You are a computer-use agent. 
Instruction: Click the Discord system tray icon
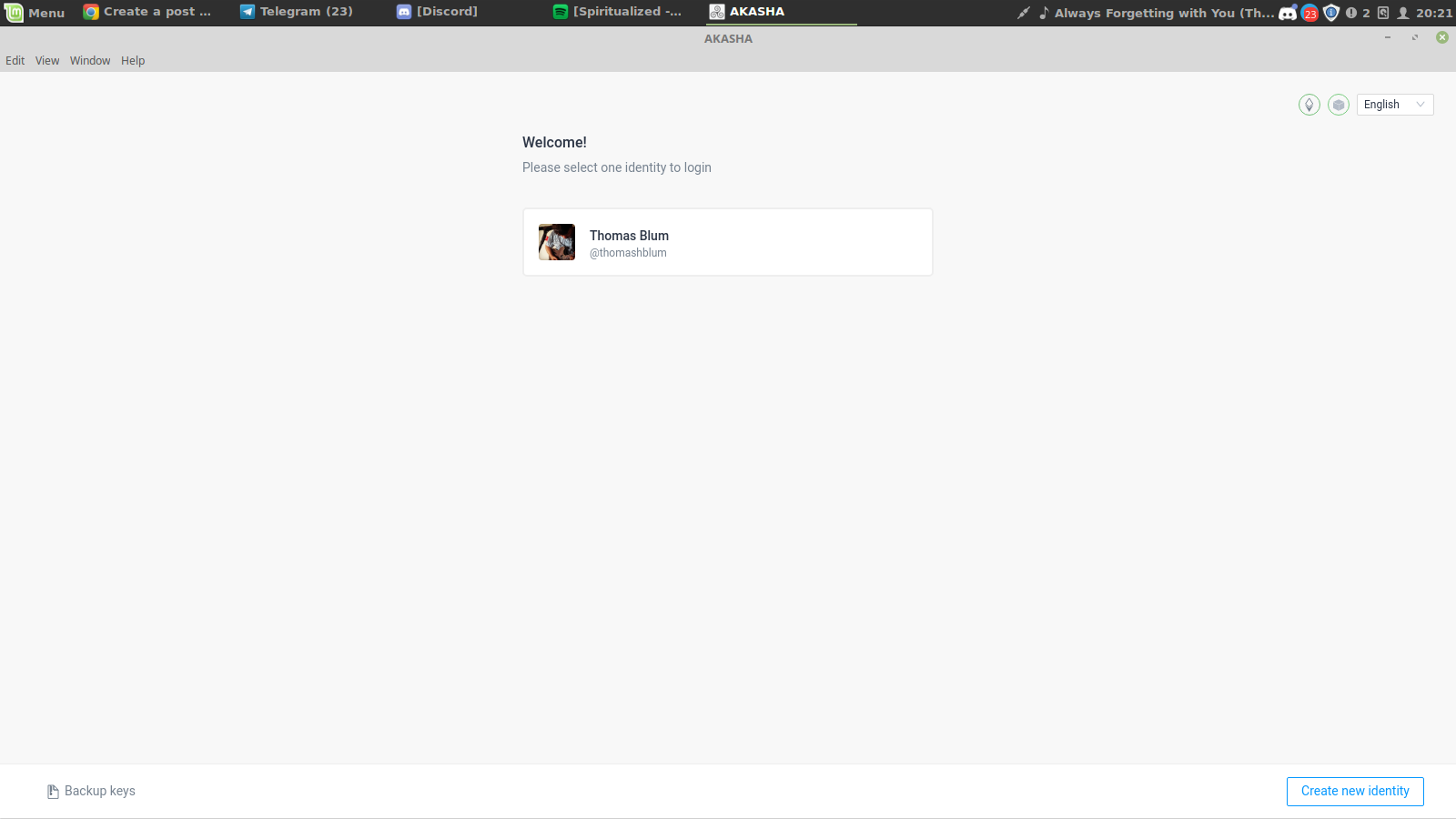pyautogui.click(x=1288, y=13)
